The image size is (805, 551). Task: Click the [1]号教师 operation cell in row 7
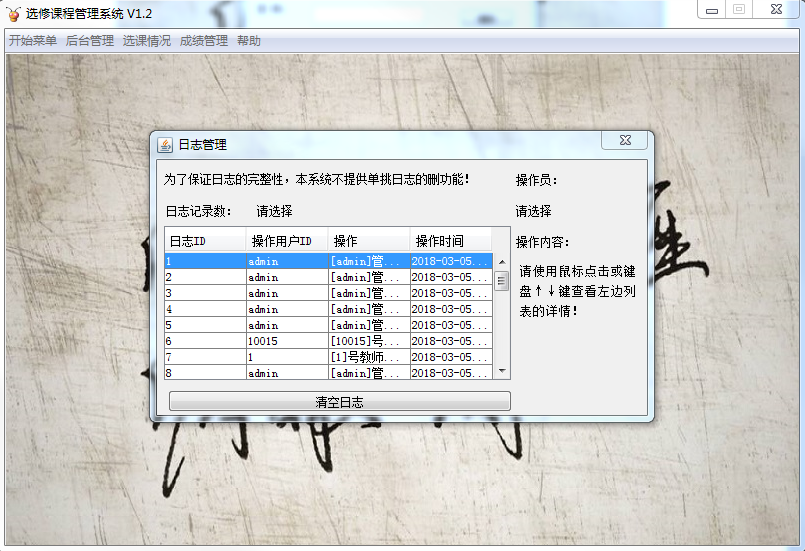[x=369, y=357]
